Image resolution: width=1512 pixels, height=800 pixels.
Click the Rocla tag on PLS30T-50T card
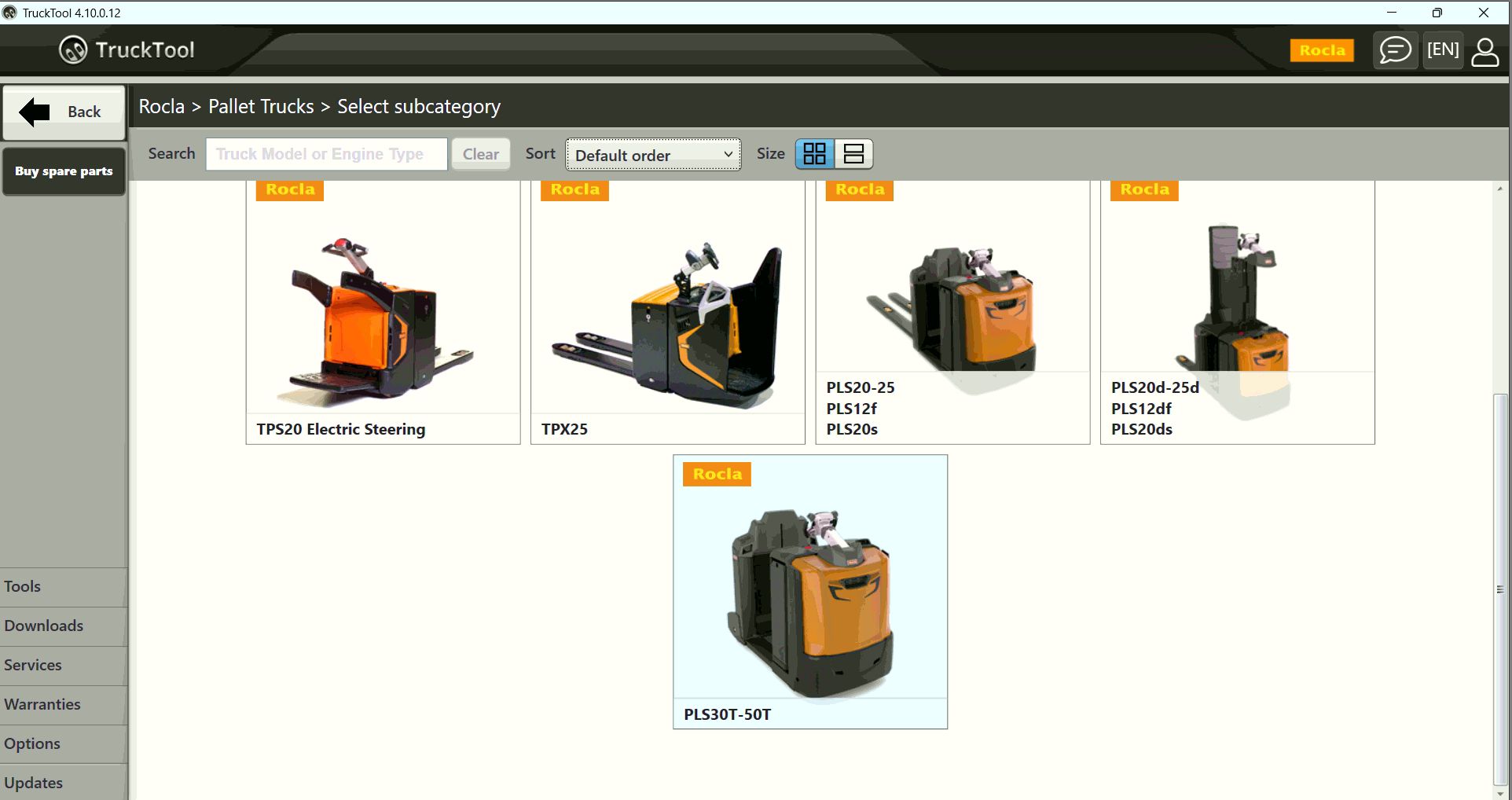pos(717,474)
